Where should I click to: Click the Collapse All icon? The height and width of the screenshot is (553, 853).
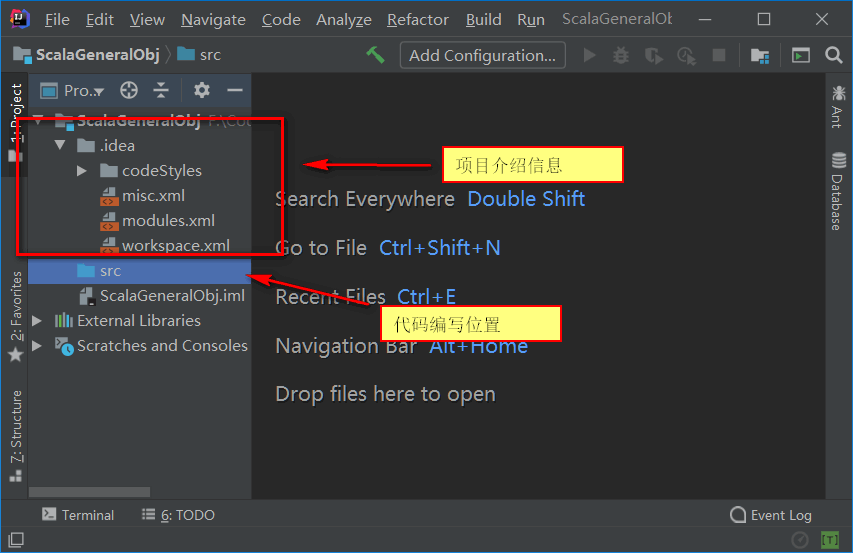(x=161, y=90)
